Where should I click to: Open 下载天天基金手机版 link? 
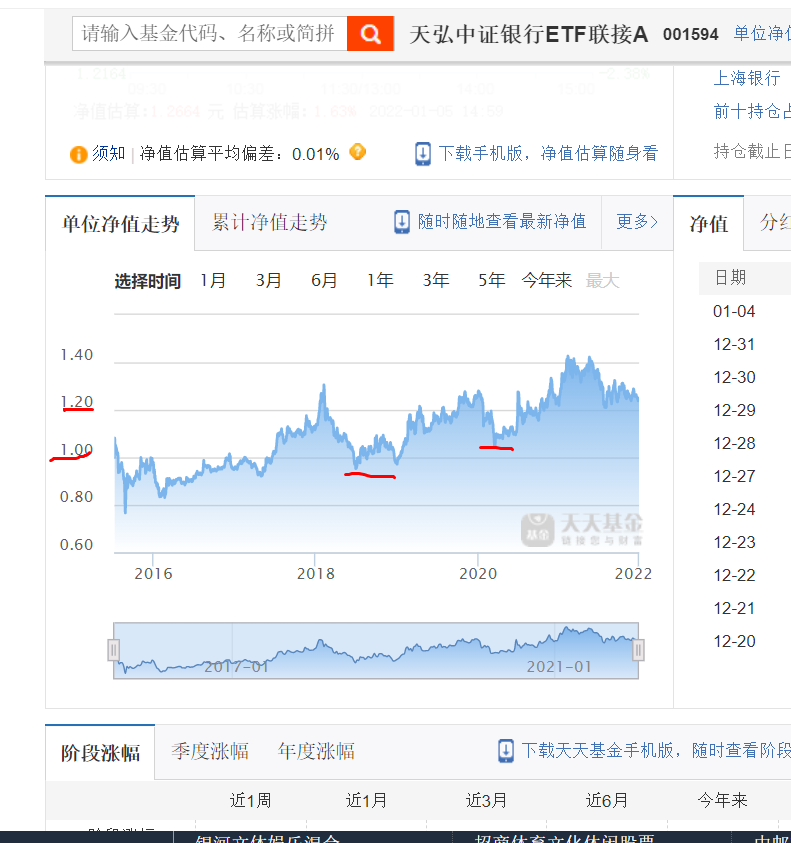point(656,751)
